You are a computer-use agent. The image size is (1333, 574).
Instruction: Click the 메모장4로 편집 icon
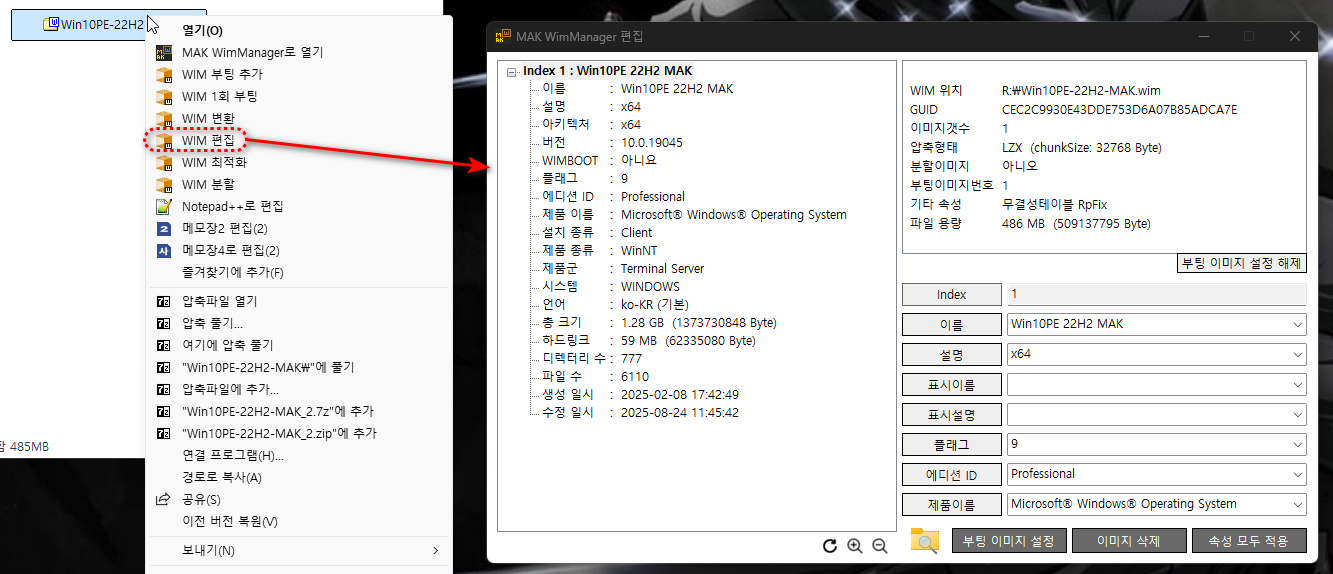click(164, 250)
